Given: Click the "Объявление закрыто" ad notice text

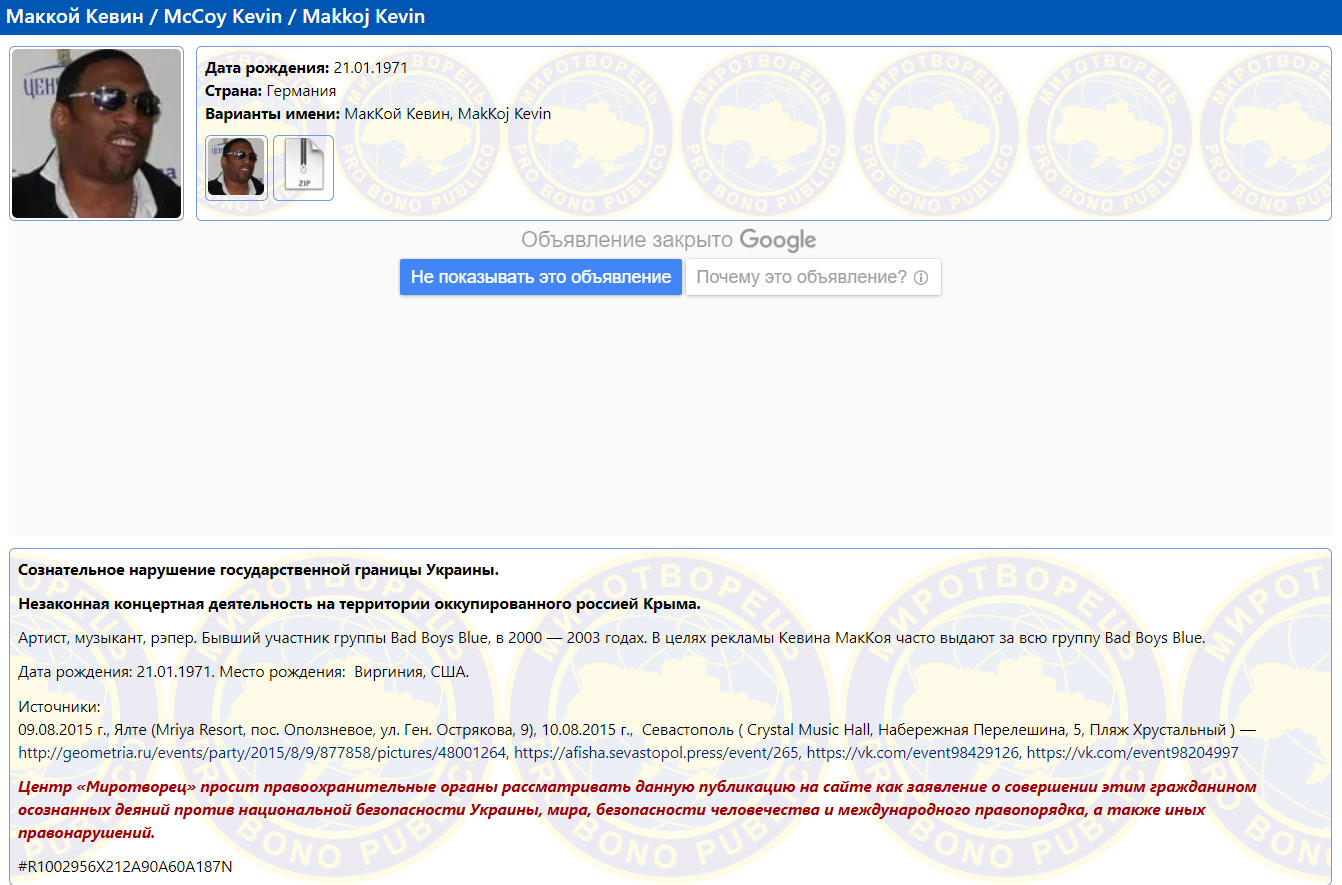Looking at the screenshot, I should [628, 241].
